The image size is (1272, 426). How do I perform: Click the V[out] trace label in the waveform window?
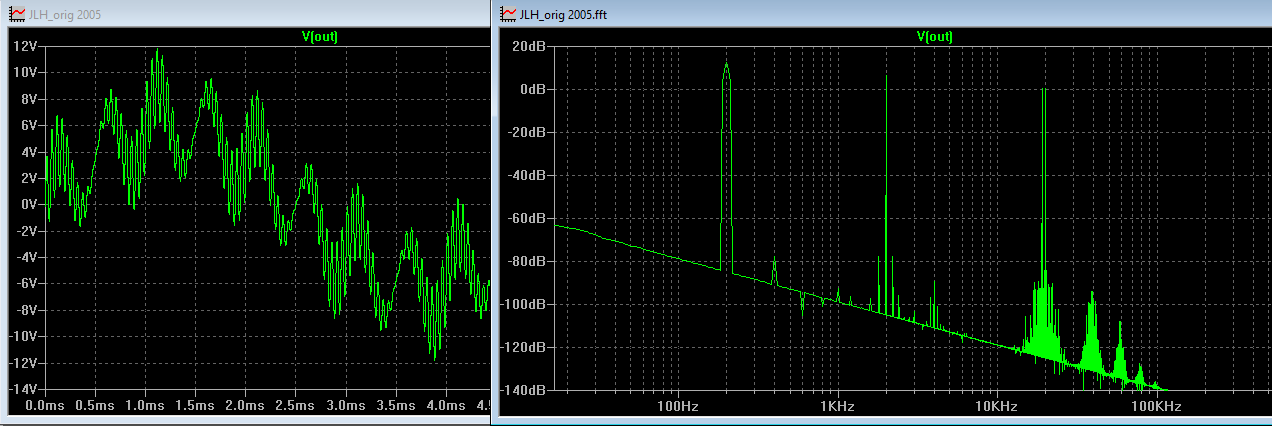318,36
